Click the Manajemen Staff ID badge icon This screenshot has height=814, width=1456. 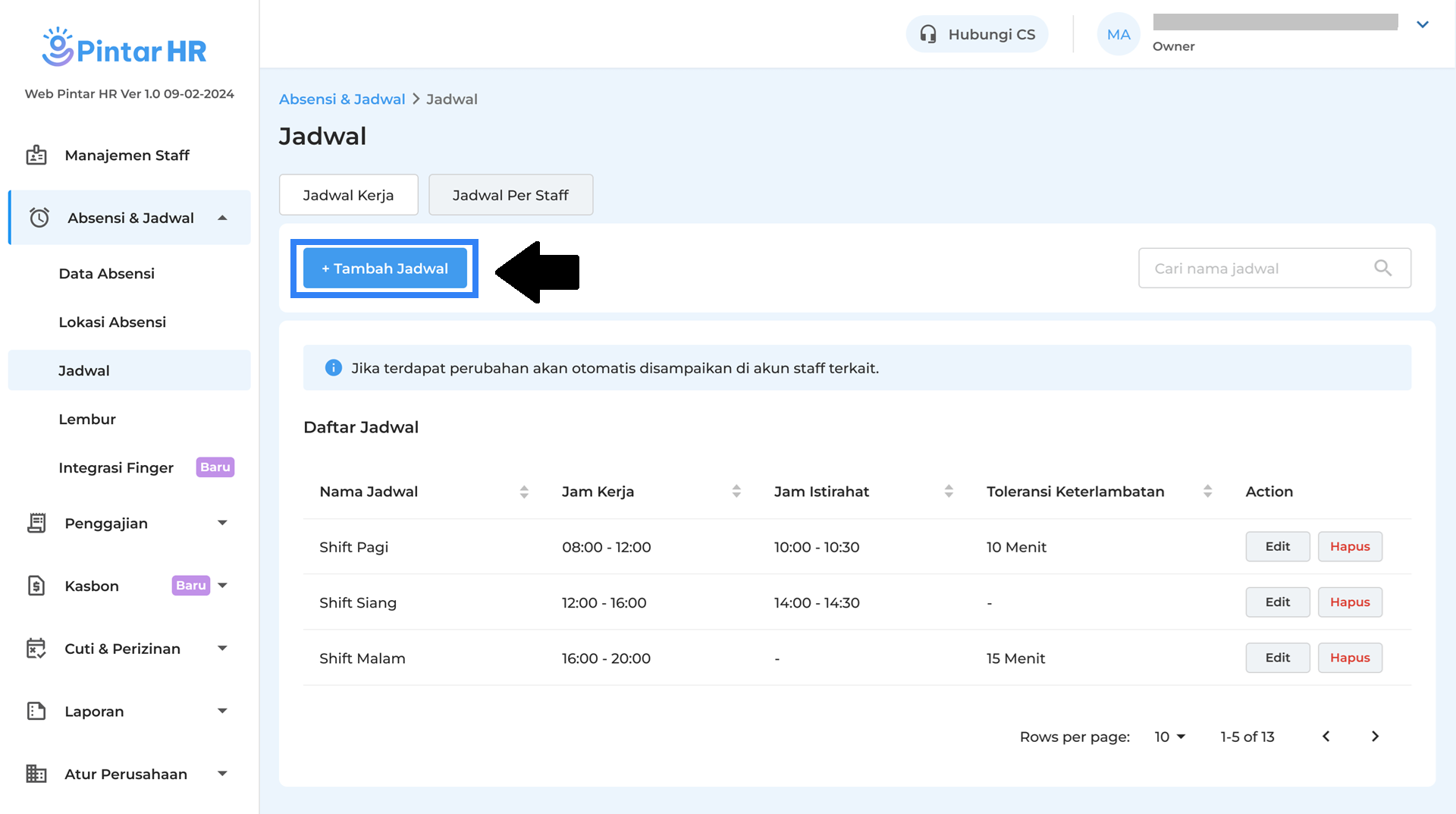pos(36,156)
